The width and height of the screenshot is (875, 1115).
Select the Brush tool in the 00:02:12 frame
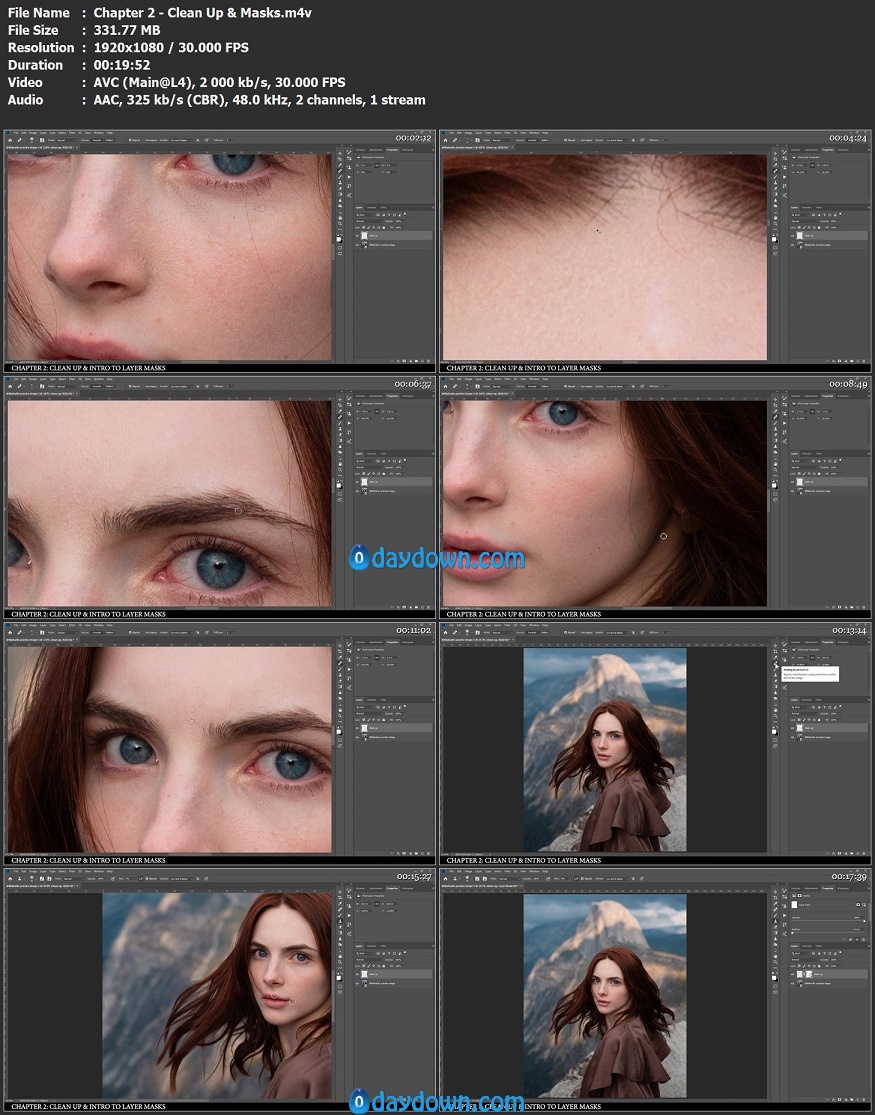coord(340,177)
